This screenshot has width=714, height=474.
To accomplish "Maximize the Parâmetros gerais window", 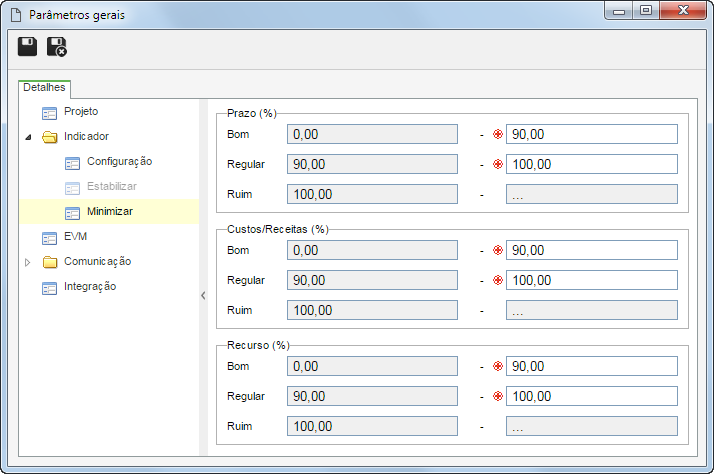I will pos(646,10).
